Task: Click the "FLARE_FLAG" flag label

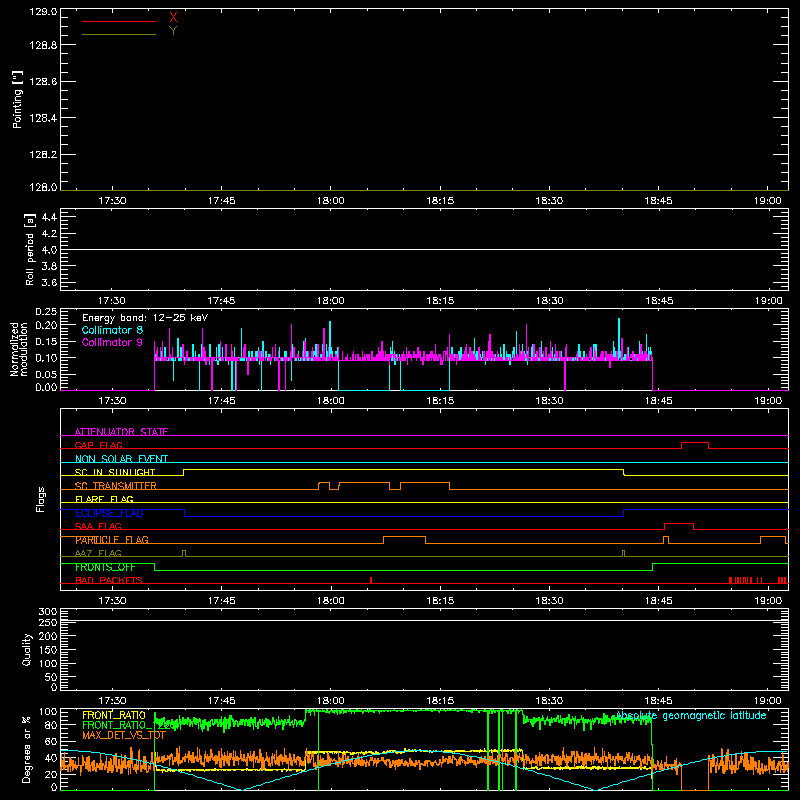Action: [104, 499]
